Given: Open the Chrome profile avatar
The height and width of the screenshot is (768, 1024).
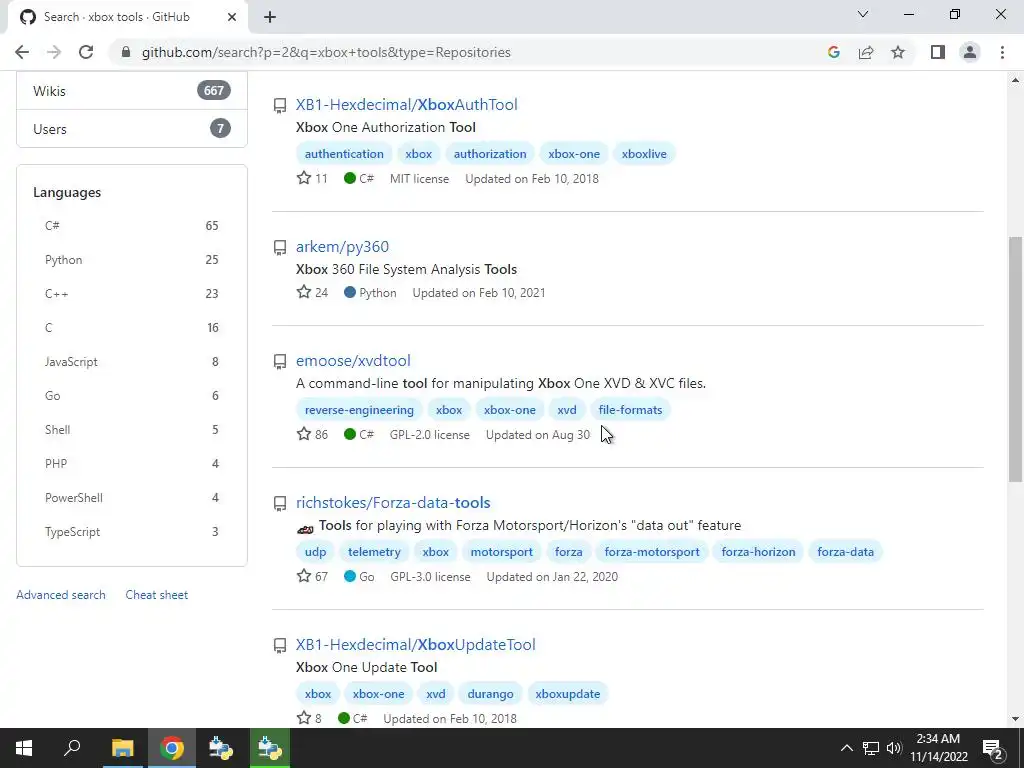Looking at the screenshot, I should tap(970, 52).
